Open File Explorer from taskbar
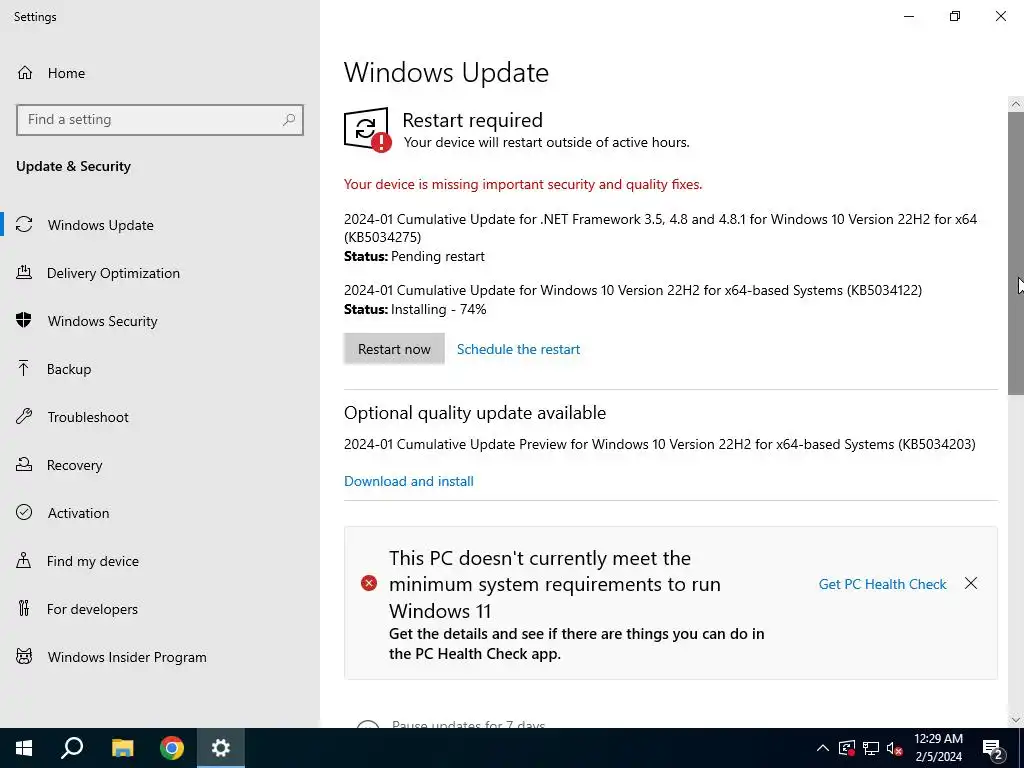The height and width of the screenshot is (768, 1024). (x=122, y=748)
